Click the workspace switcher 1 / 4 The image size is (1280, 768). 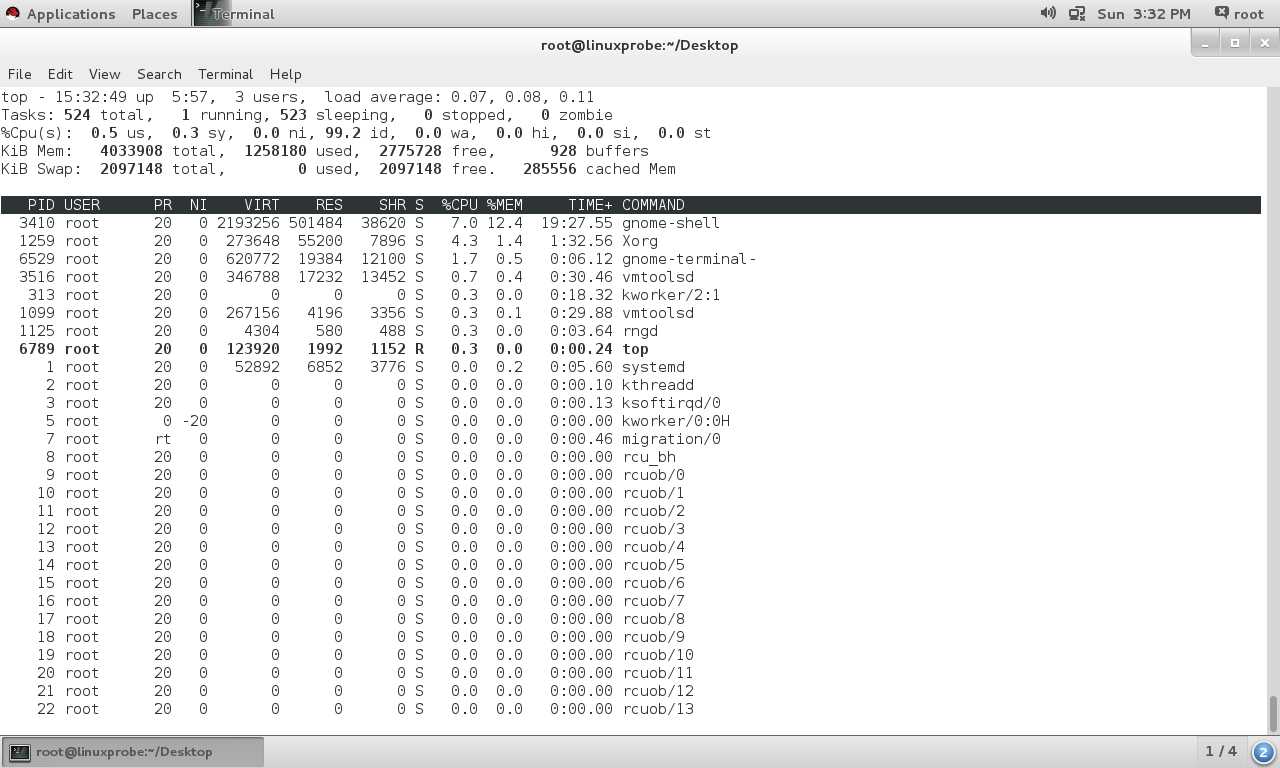(x=1221, y=751)
